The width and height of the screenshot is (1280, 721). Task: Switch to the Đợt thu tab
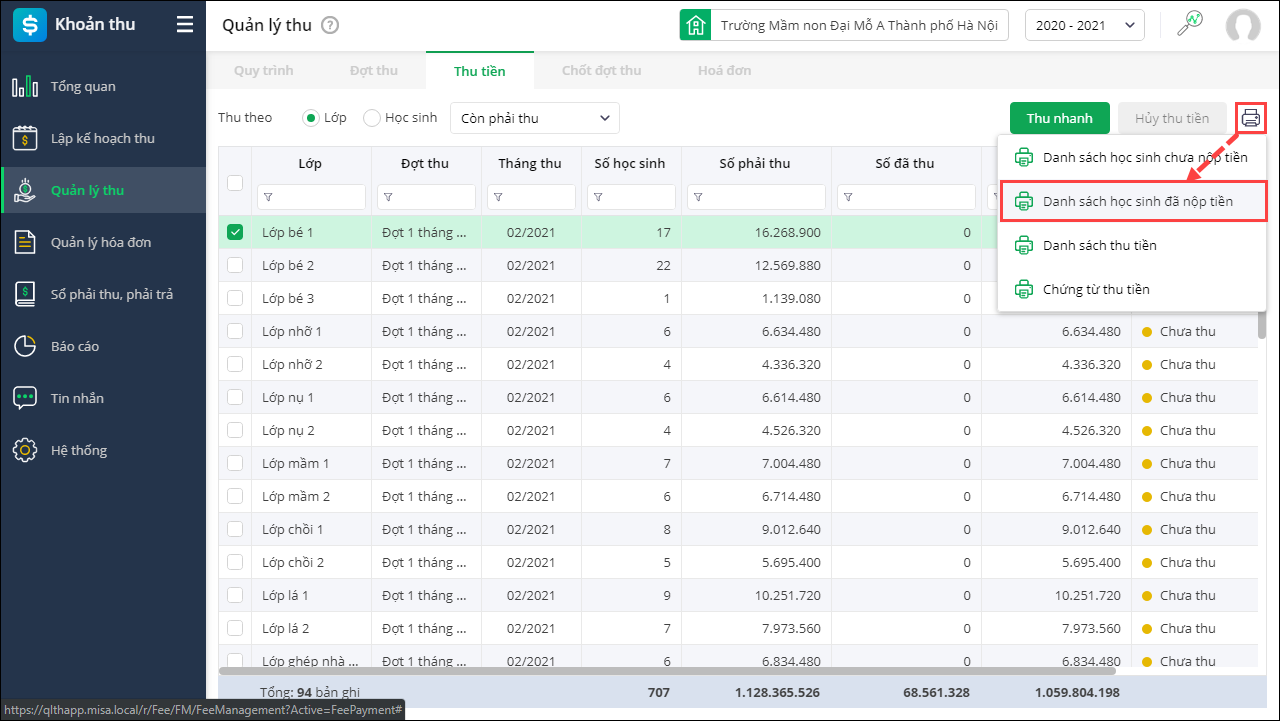373,71
